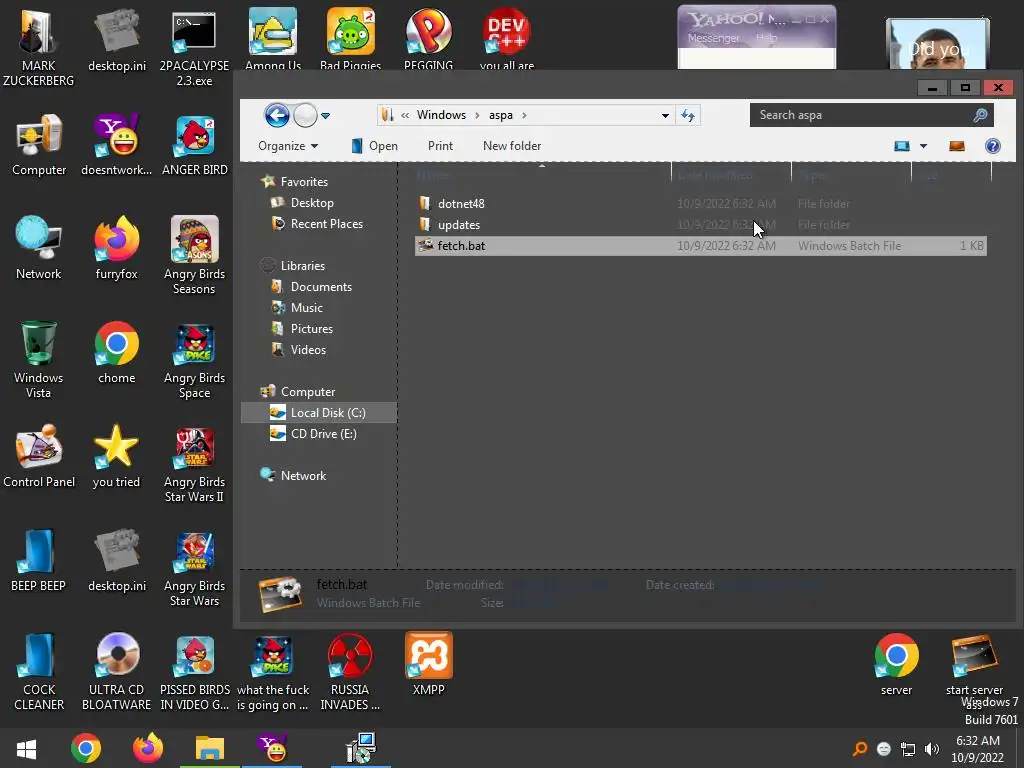Screen dimensions: 1024x768
Task: Open Firefox from the taskbar
Action: (x=148, y=748)
